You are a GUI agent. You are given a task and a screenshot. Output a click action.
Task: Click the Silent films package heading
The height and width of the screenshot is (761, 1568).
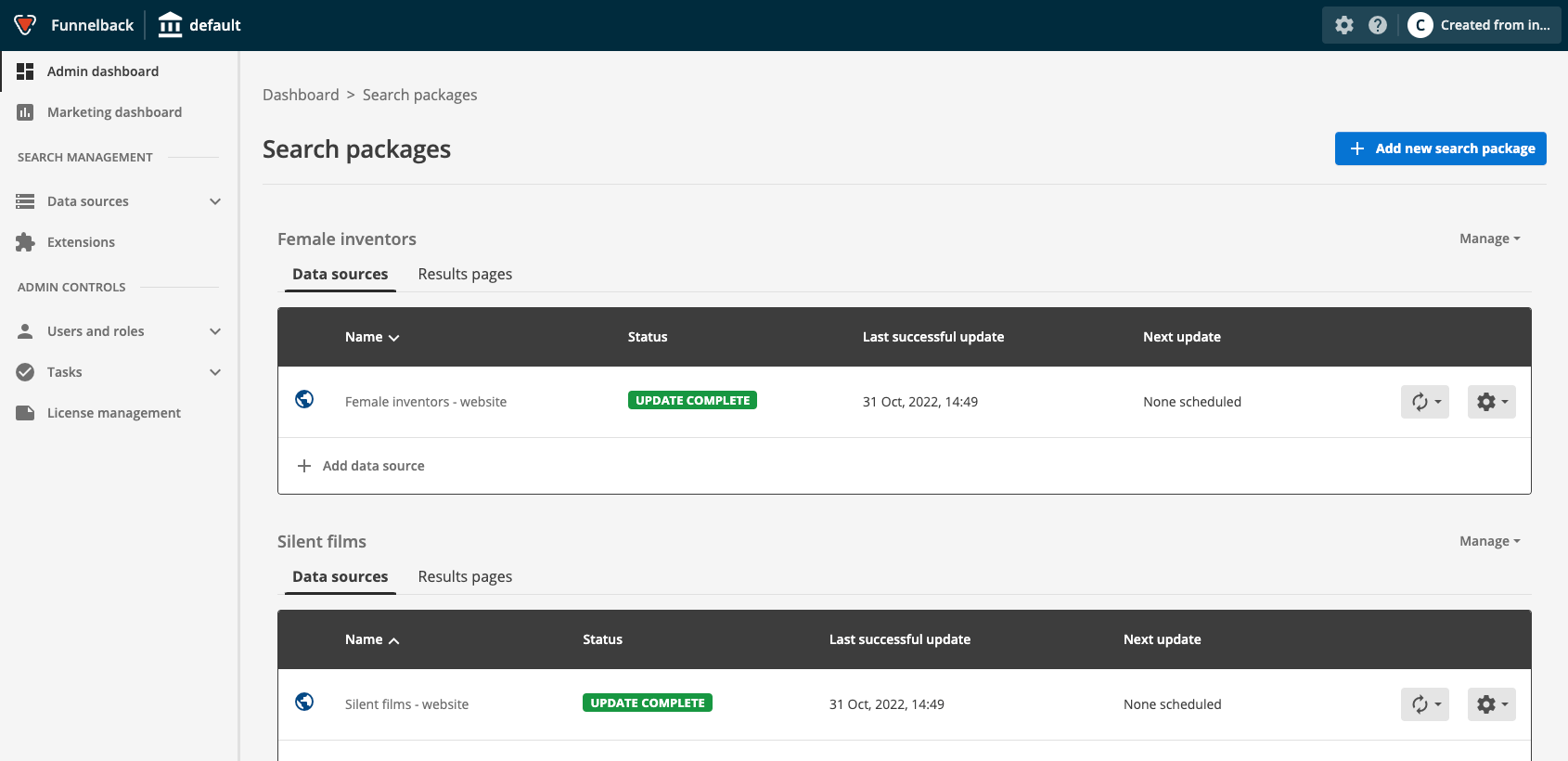[322, 541]
